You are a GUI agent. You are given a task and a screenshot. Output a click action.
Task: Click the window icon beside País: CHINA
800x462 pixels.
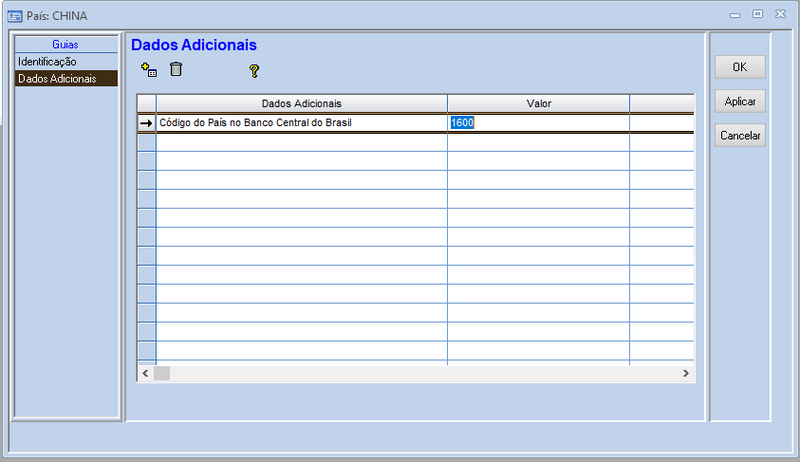point(15,15)
